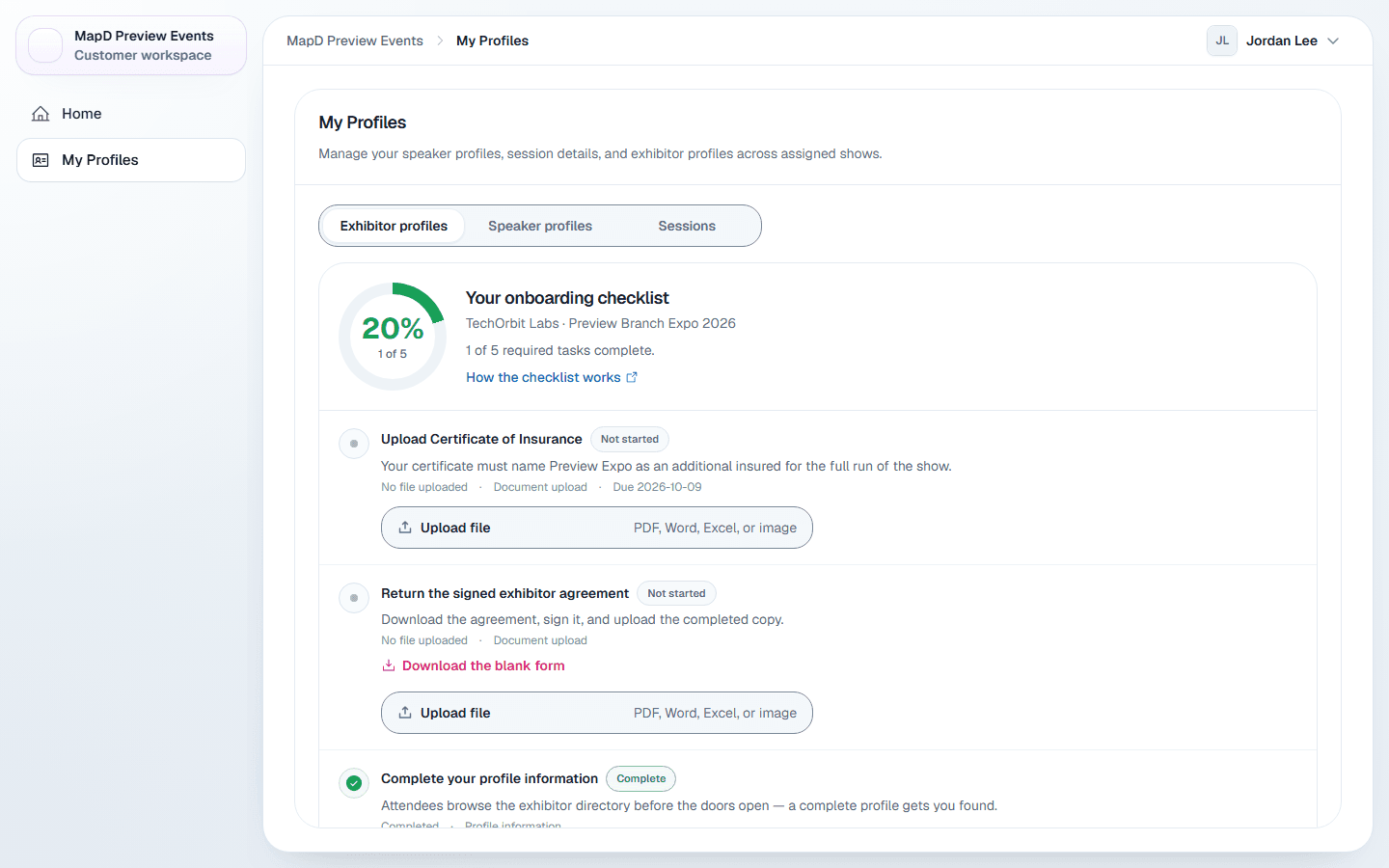This screenshot has width=1389, height=868.
Task: Click TechOrbit Labs · Preview Branch Expo 2026 text
Action: click(601, 323)
